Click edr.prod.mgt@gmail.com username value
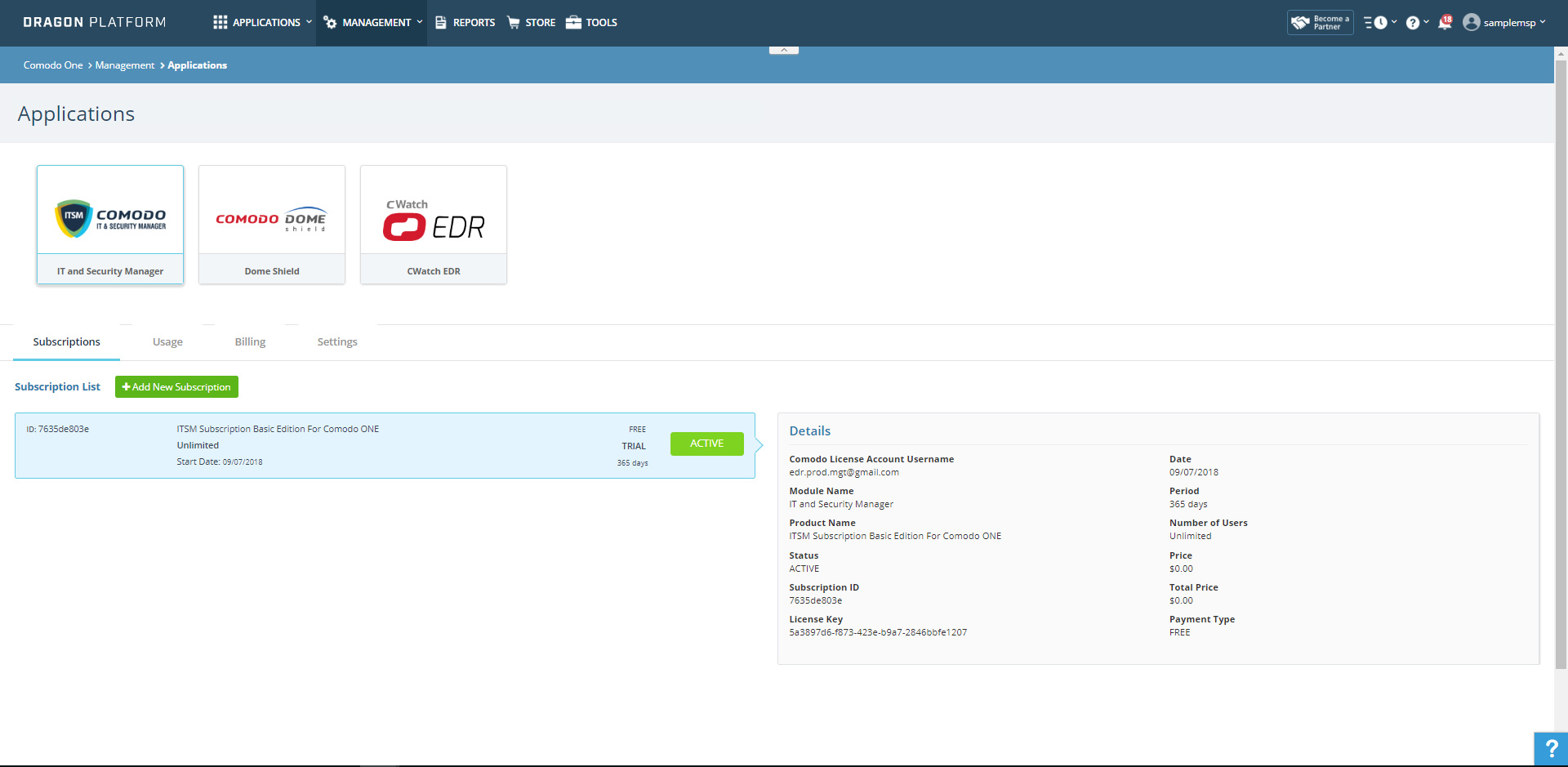 (844, 472)
